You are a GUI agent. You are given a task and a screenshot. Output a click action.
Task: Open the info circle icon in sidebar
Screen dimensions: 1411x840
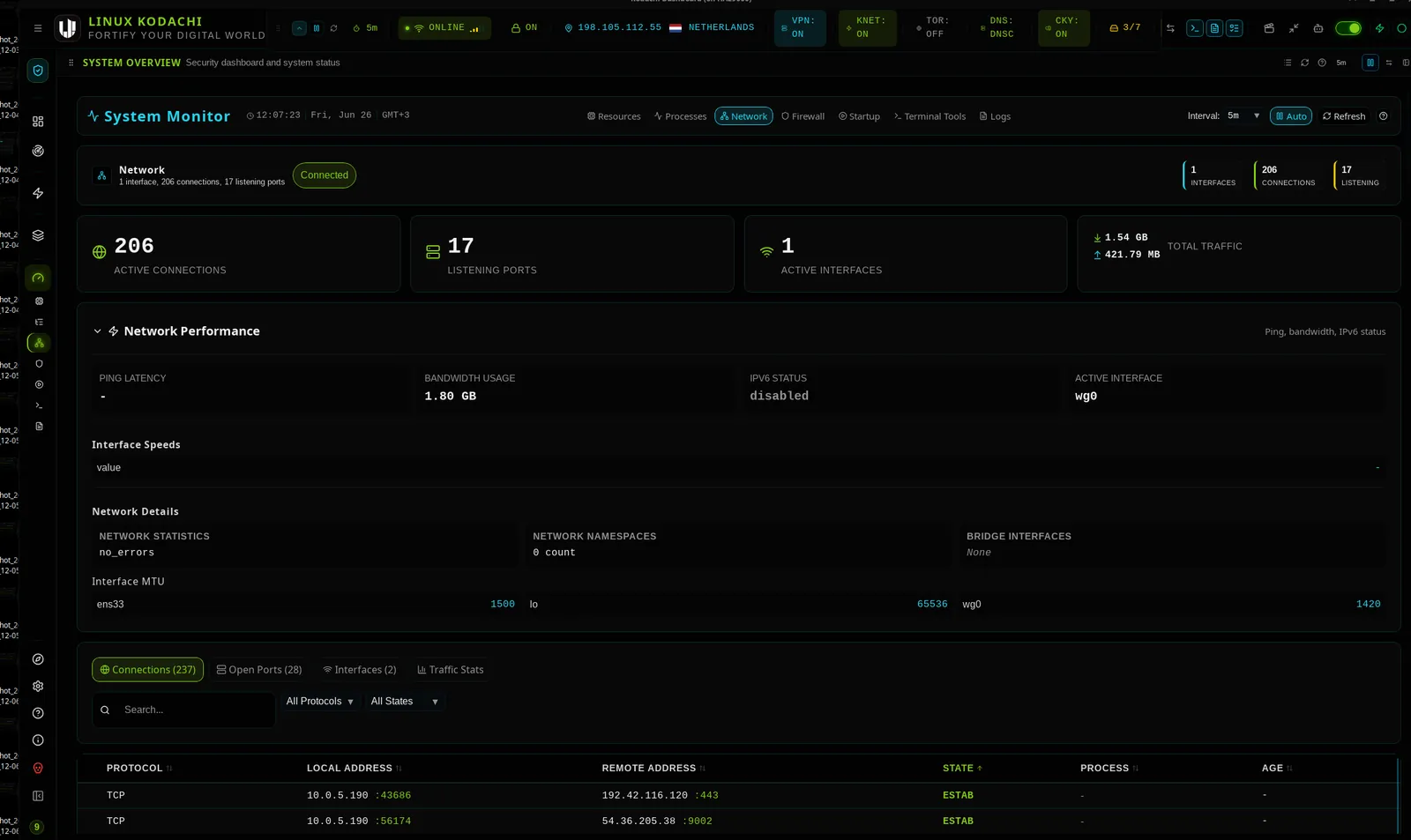(38, 740)
